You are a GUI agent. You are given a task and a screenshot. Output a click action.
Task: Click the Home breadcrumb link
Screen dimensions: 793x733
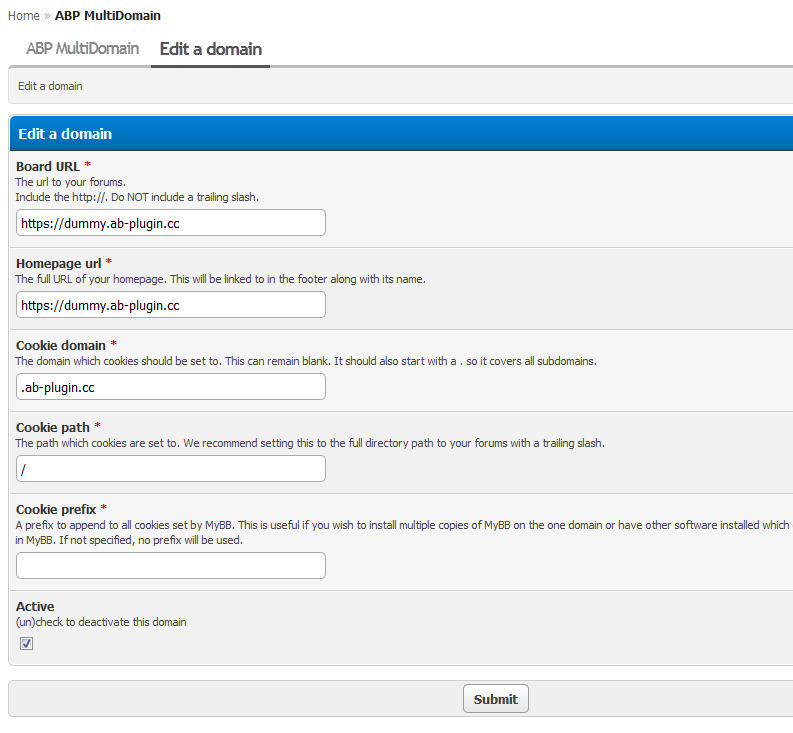point(23,16)
